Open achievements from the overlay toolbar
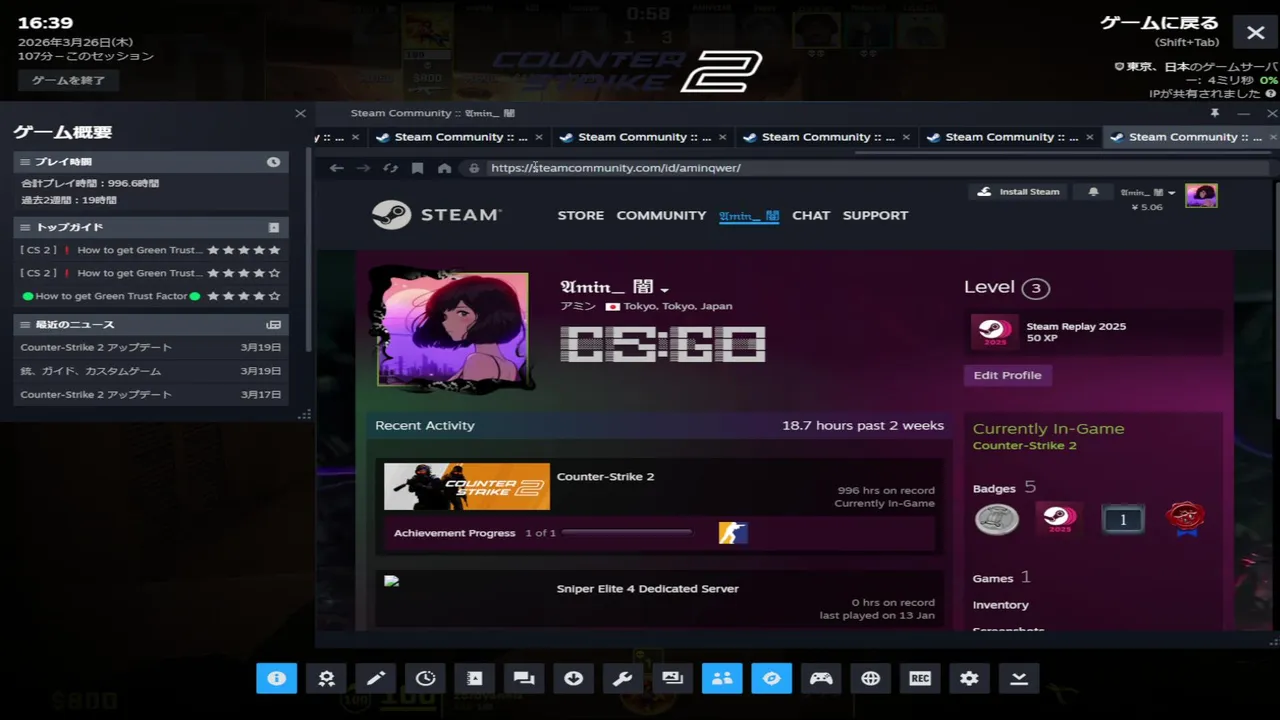 (x=326, y=678)
